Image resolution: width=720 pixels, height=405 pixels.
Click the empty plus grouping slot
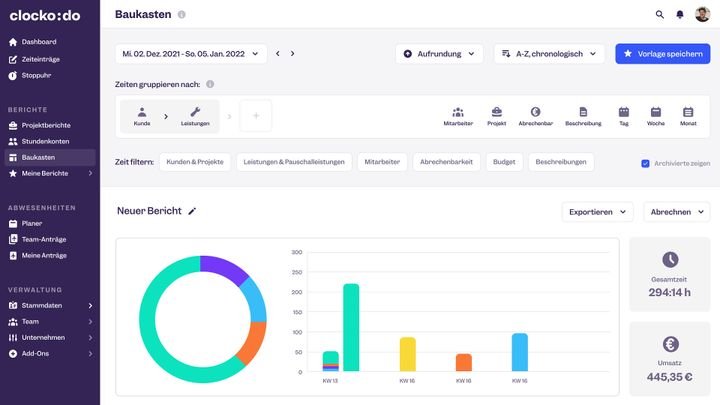pos(255,116)
